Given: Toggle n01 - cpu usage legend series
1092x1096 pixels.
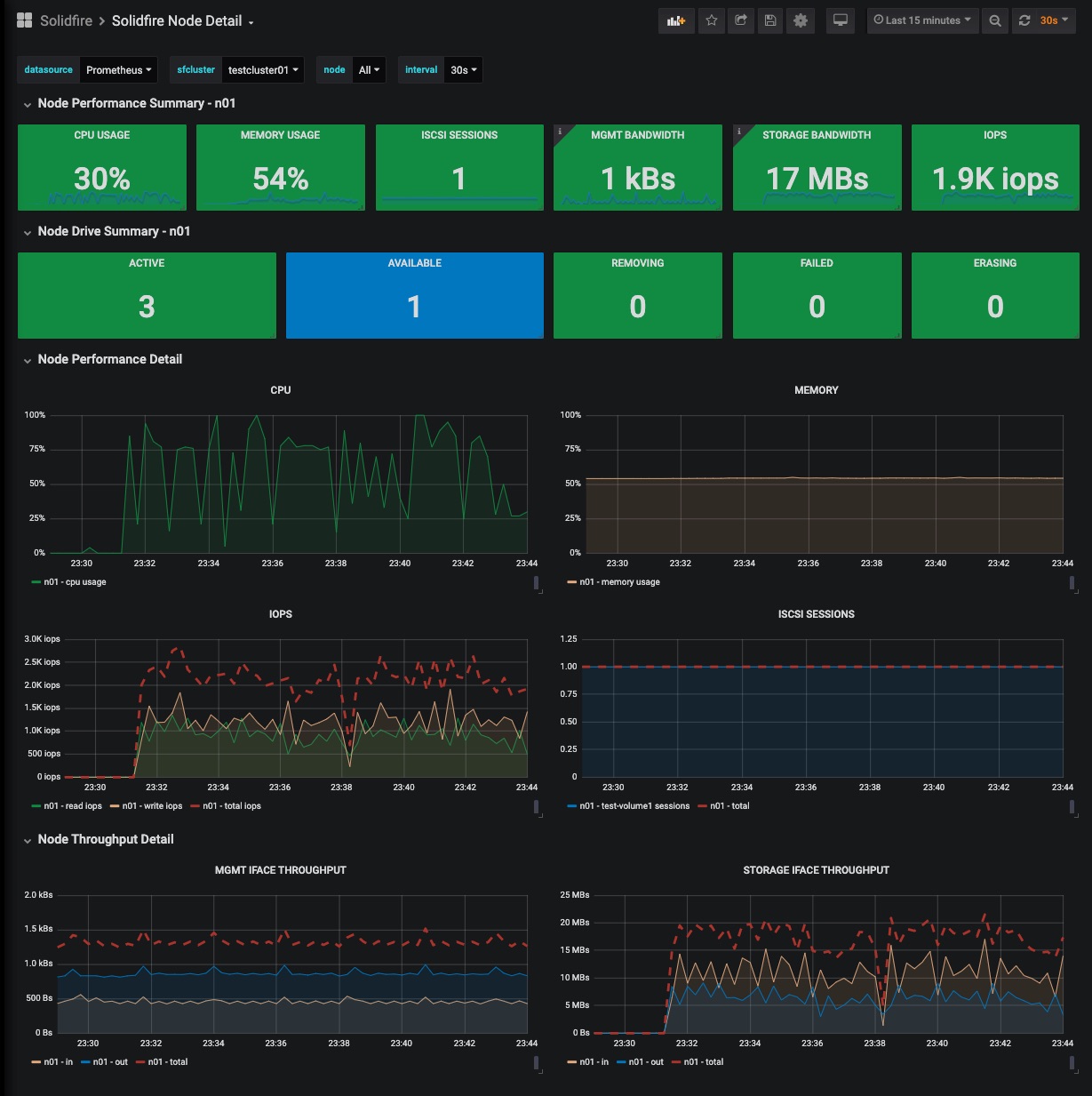Looking at the screenshot, I should tap(75, 582).
